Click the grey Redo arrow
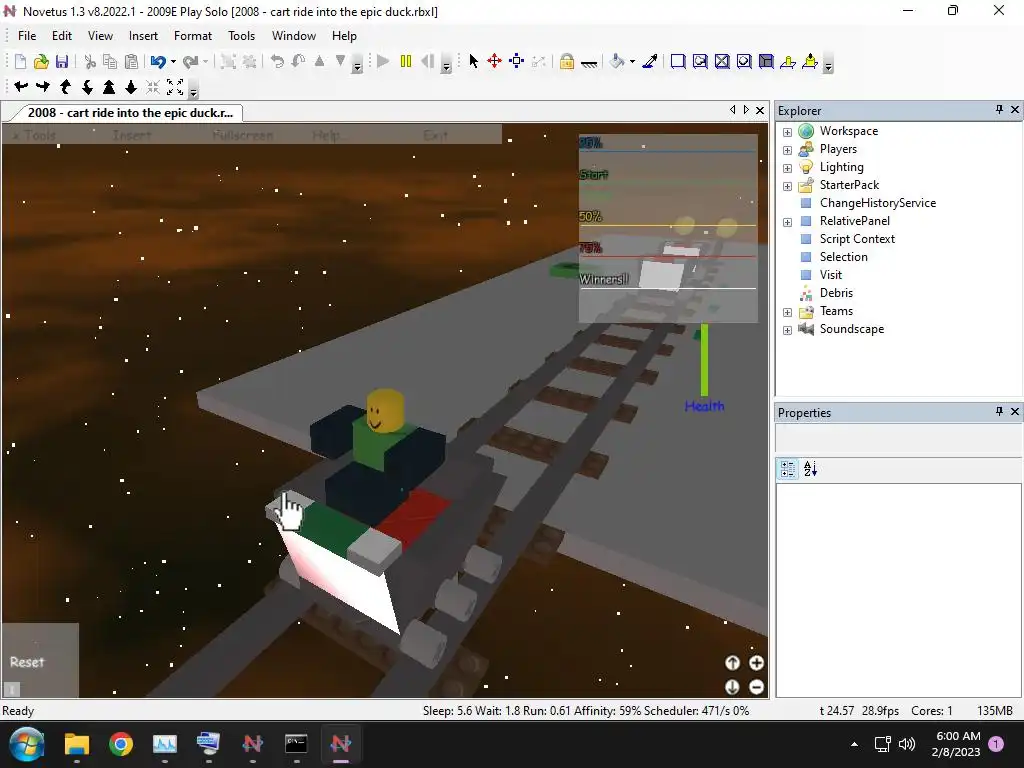This screenshot has height=768, width=1024. 190,61
